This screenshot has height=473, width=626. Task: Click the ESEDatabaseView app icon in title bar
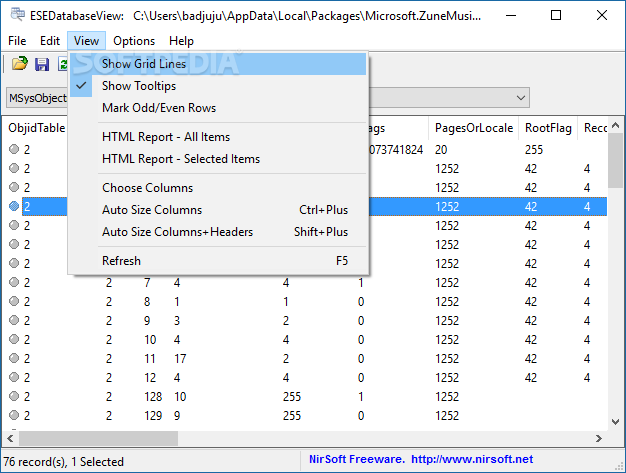[x=17, y=14]
